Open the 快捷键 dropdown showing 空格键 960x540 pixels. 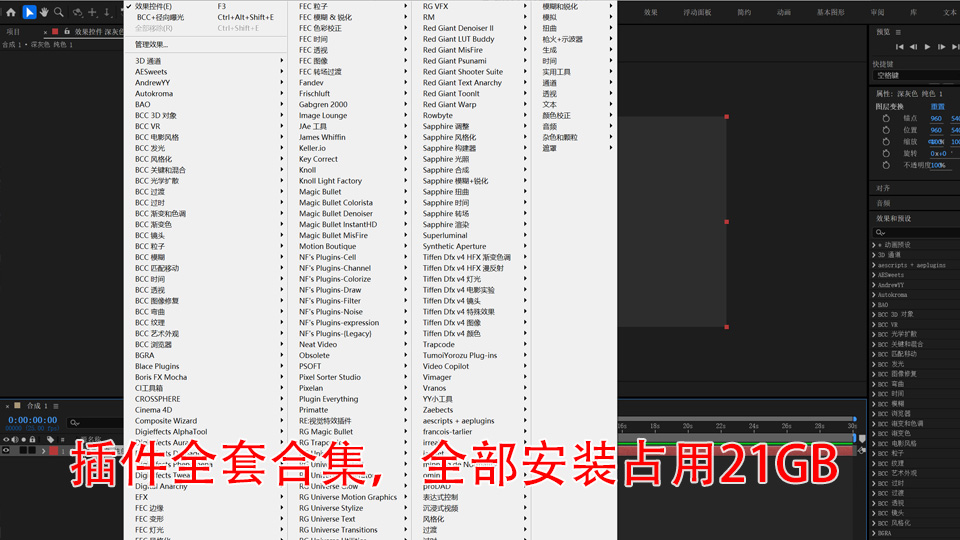coord(910,75)
